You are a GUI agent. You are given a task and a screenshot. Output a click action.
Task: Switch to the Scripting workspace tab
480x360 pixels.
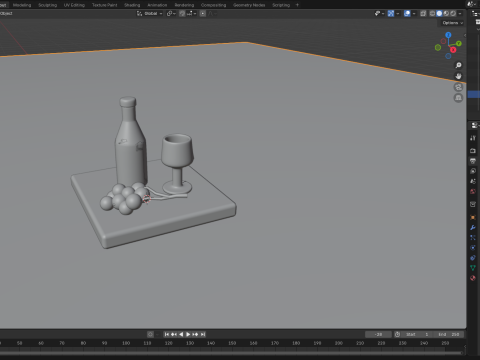coord(281,5)
